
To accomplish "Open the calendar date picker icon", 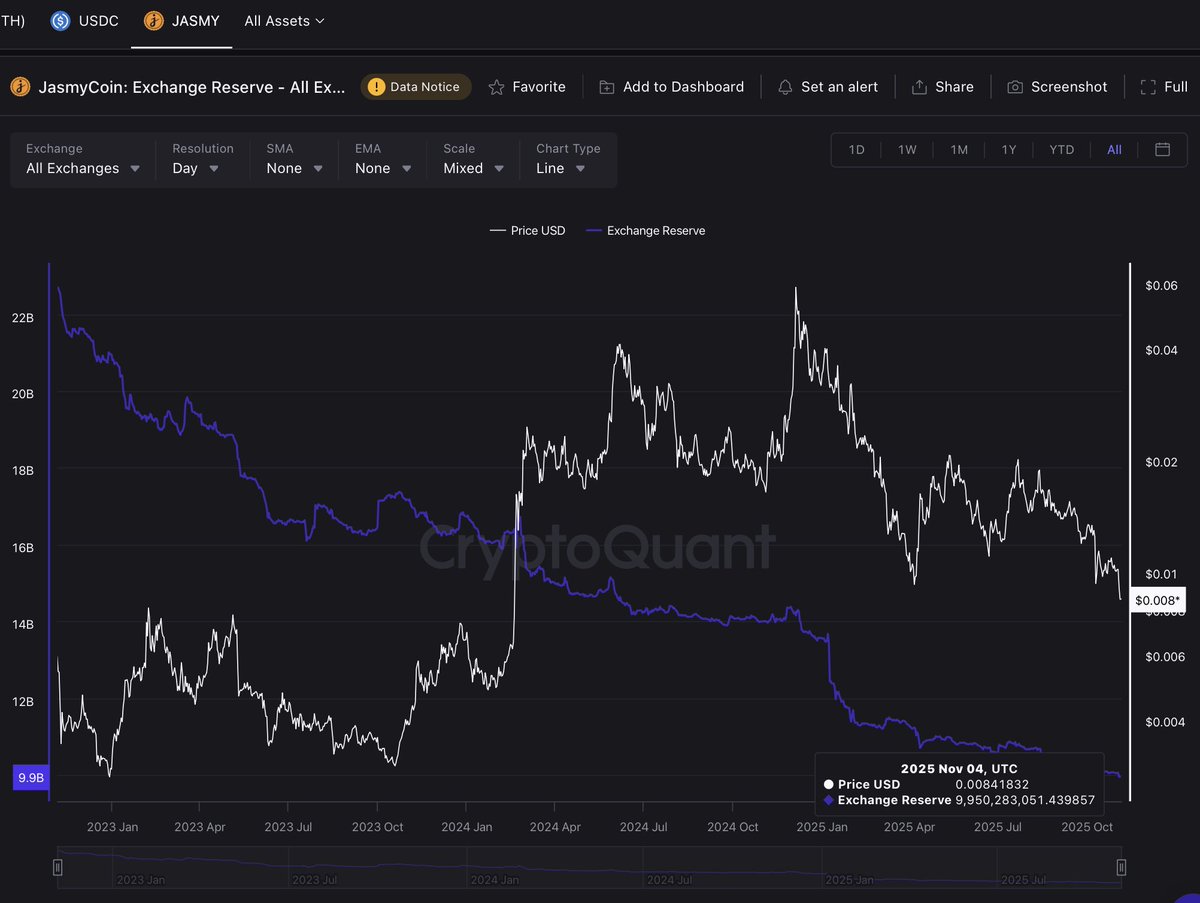I will pos(1162,150).
